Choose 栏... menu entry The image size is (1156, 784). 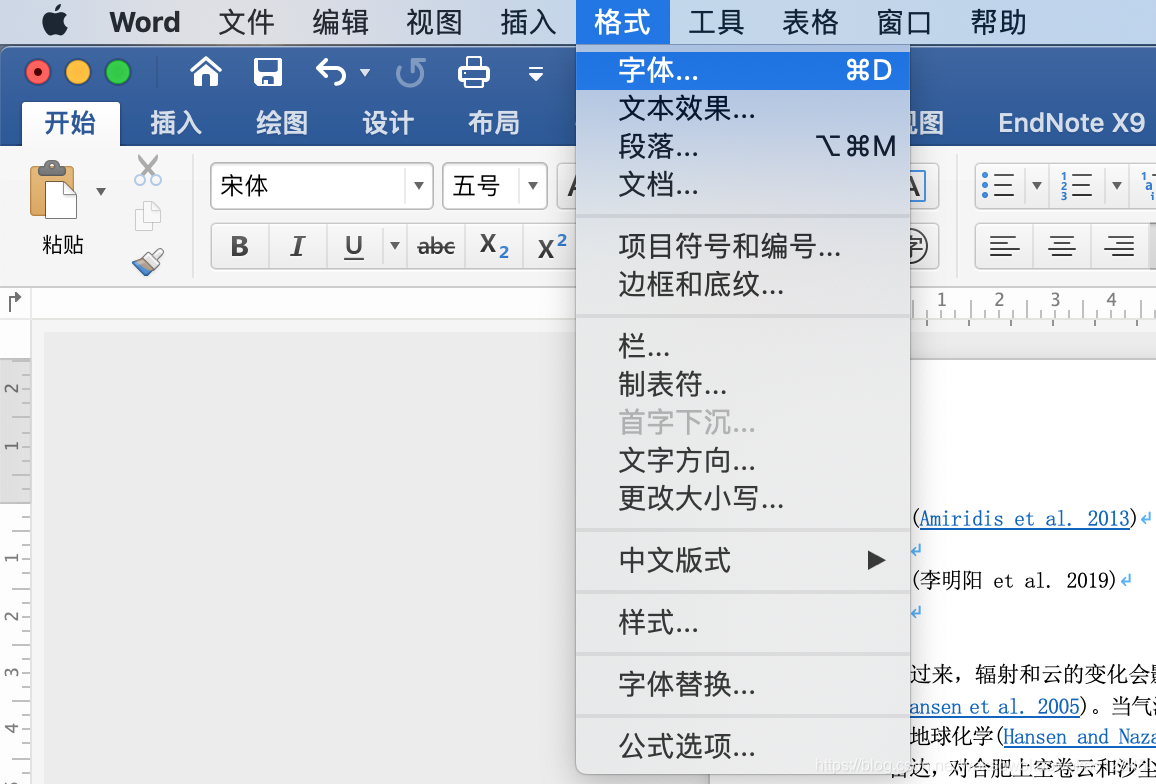pyautogui.click(x=742, y=346)
